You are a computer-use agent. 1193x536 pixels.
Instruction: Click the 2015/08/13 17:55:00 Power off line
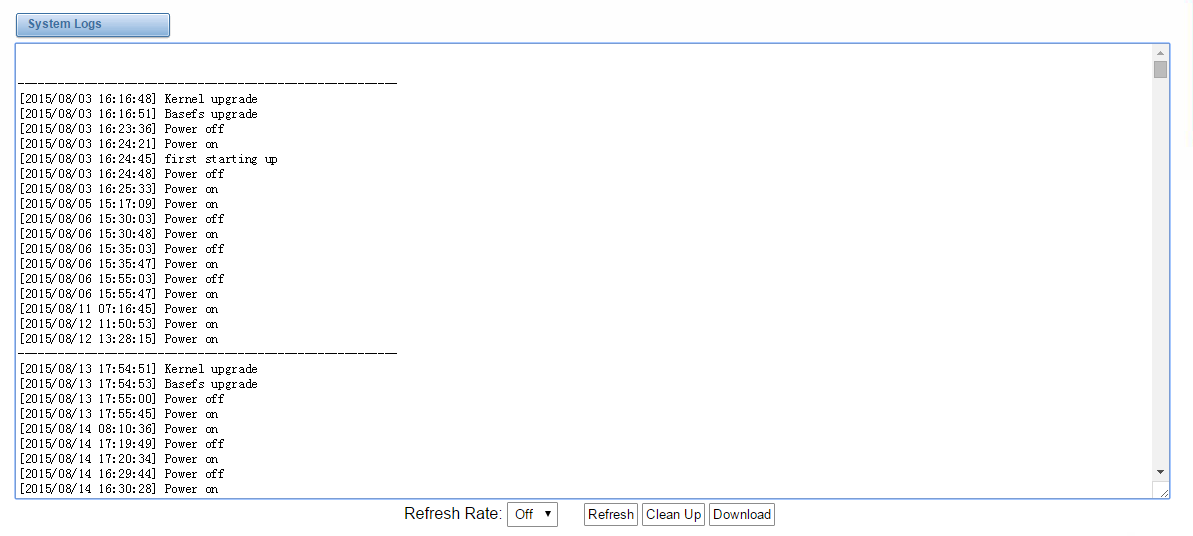[122, 399]
